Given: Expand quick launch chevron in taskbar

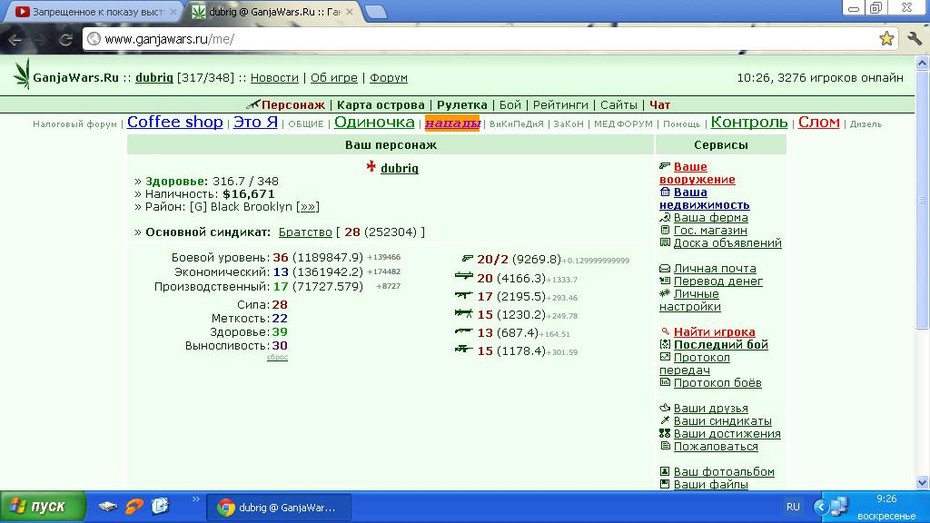Looking at the screenshot, I should tap(195, 499).
